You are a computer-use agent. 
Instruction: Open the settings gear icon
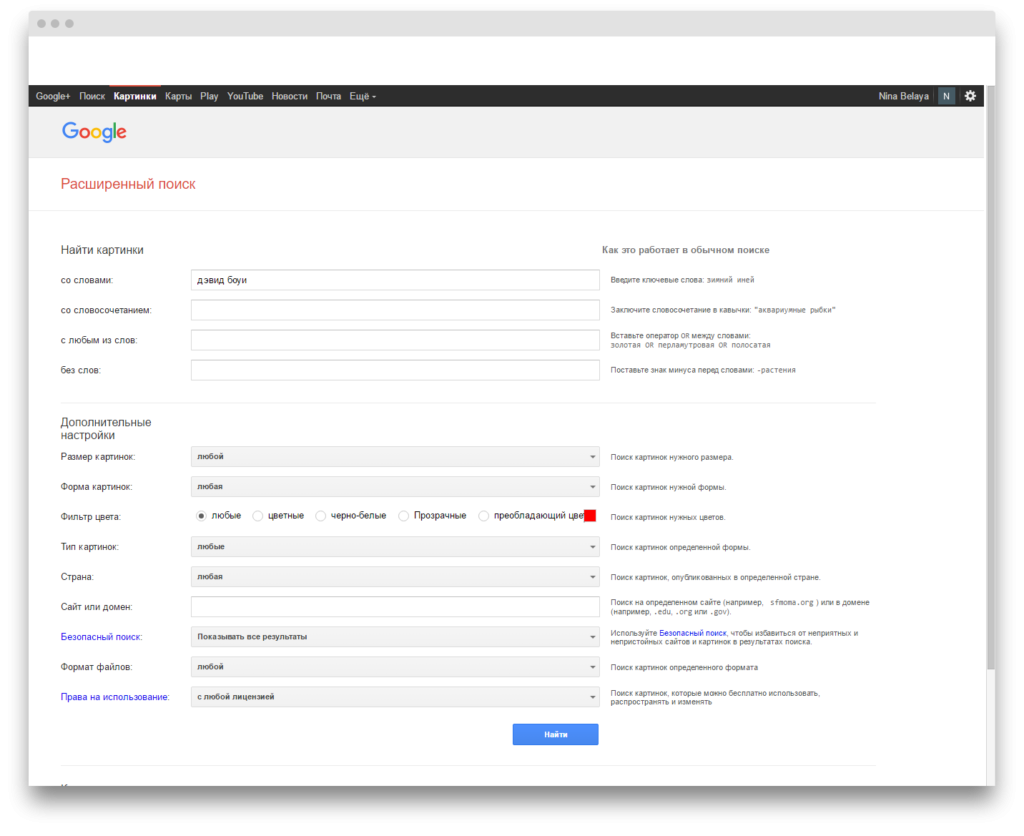(970, 96)
